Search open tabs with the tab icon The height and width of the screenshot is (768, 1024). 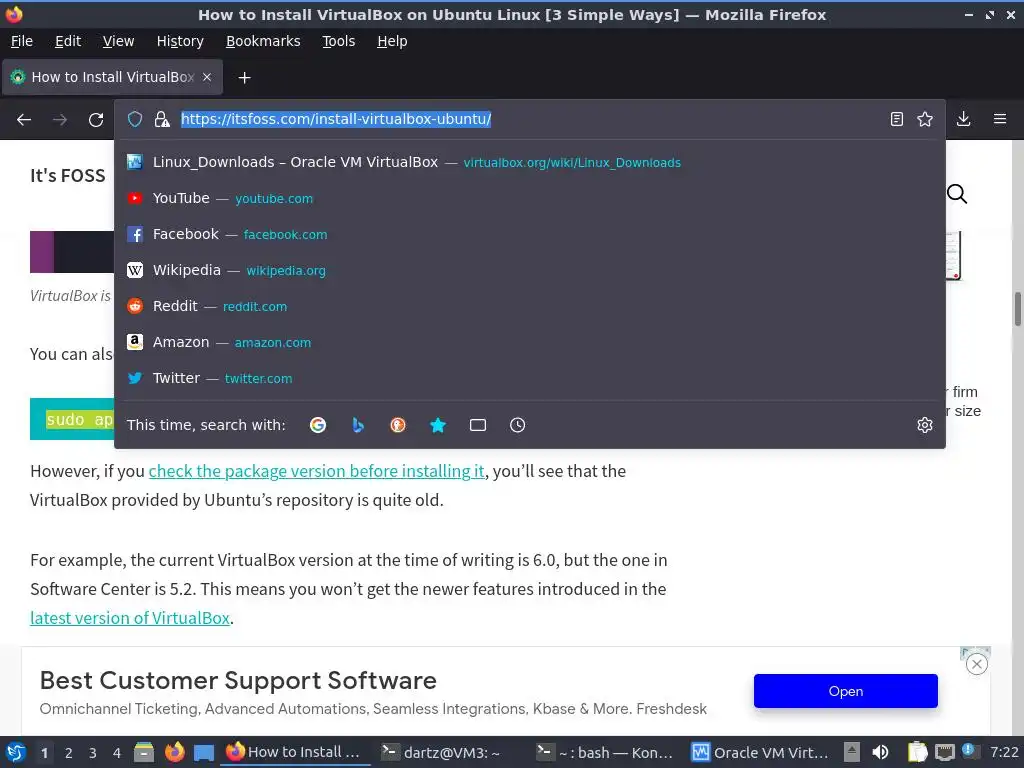(477, 425)
